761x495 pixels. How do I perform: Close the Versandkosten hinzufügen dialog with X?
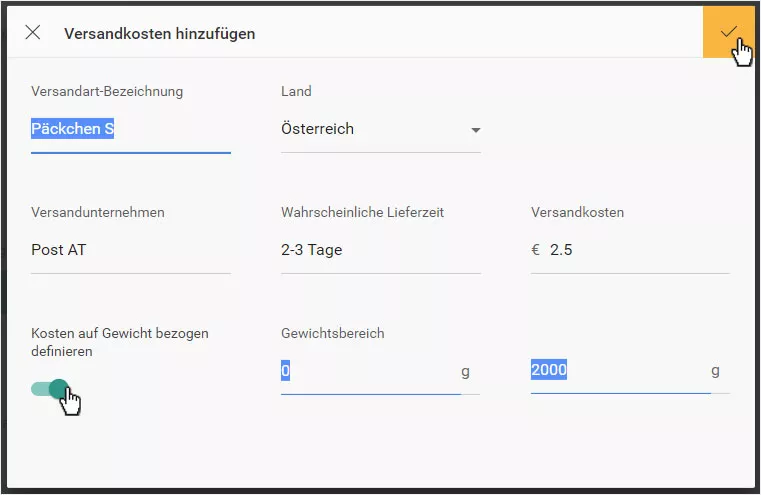pos(33,33)
